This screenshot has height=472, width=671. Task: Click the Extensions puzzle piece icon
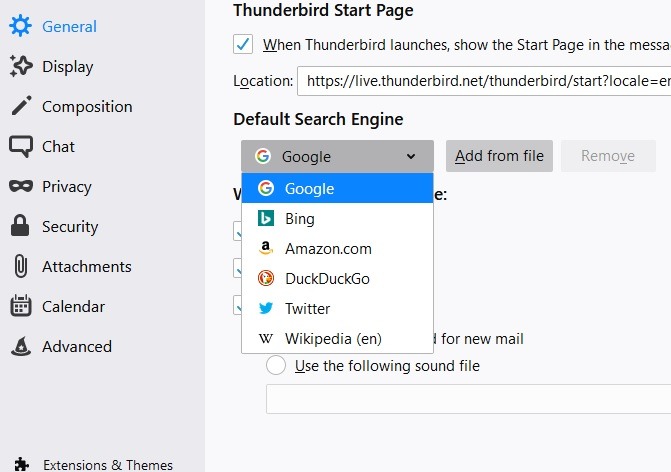coord(21,465)
